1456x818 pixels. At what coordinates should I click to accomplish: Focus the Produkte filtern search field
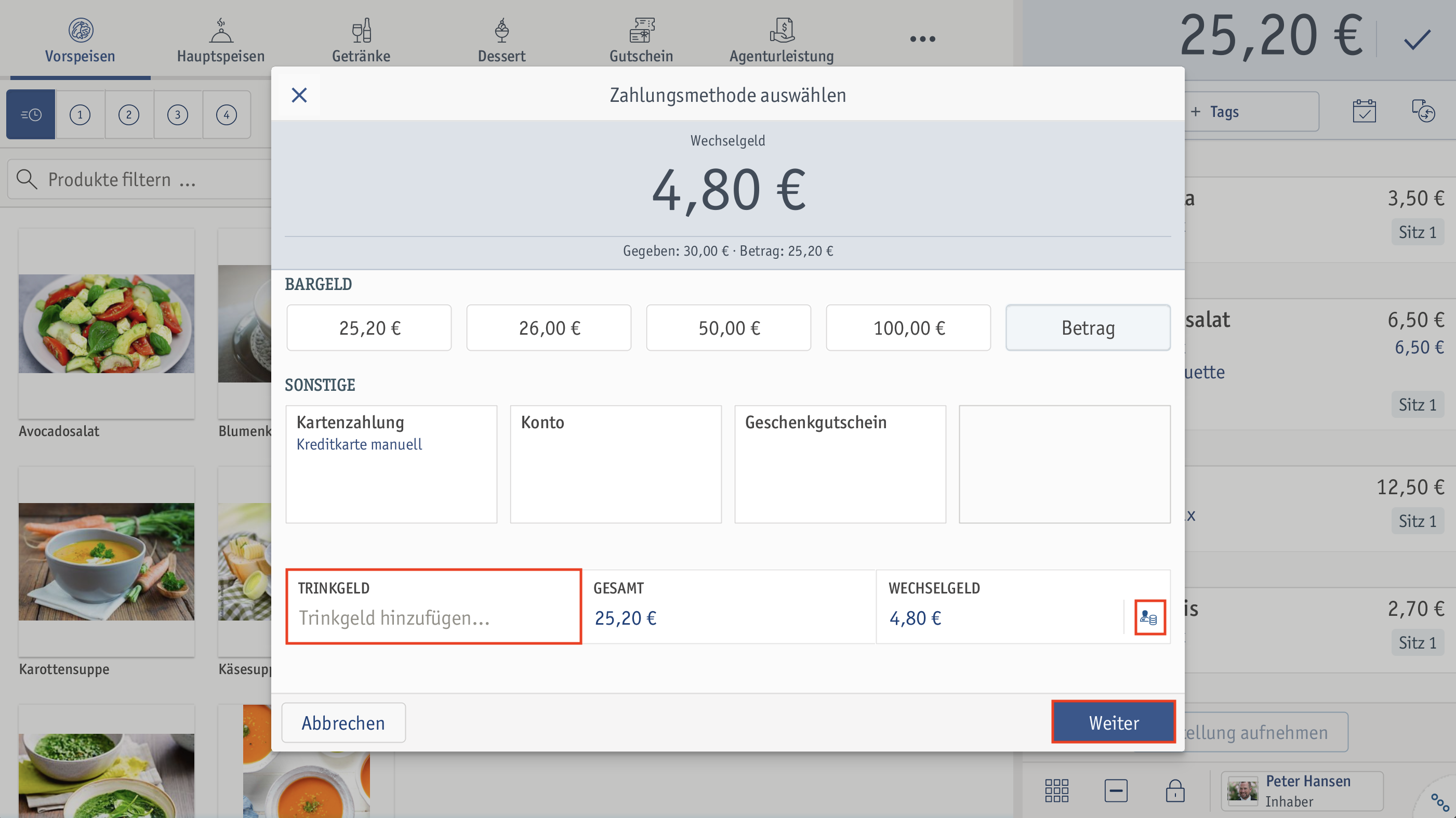click(139, 179)
